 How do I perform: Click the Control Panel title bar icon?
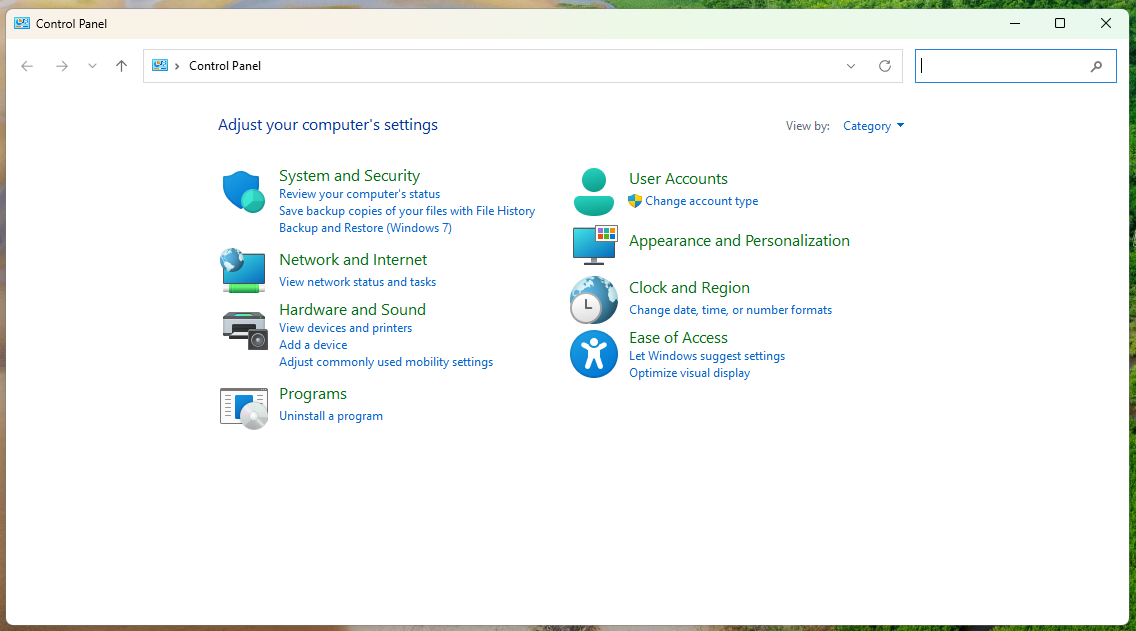click(x=22, y=23)
